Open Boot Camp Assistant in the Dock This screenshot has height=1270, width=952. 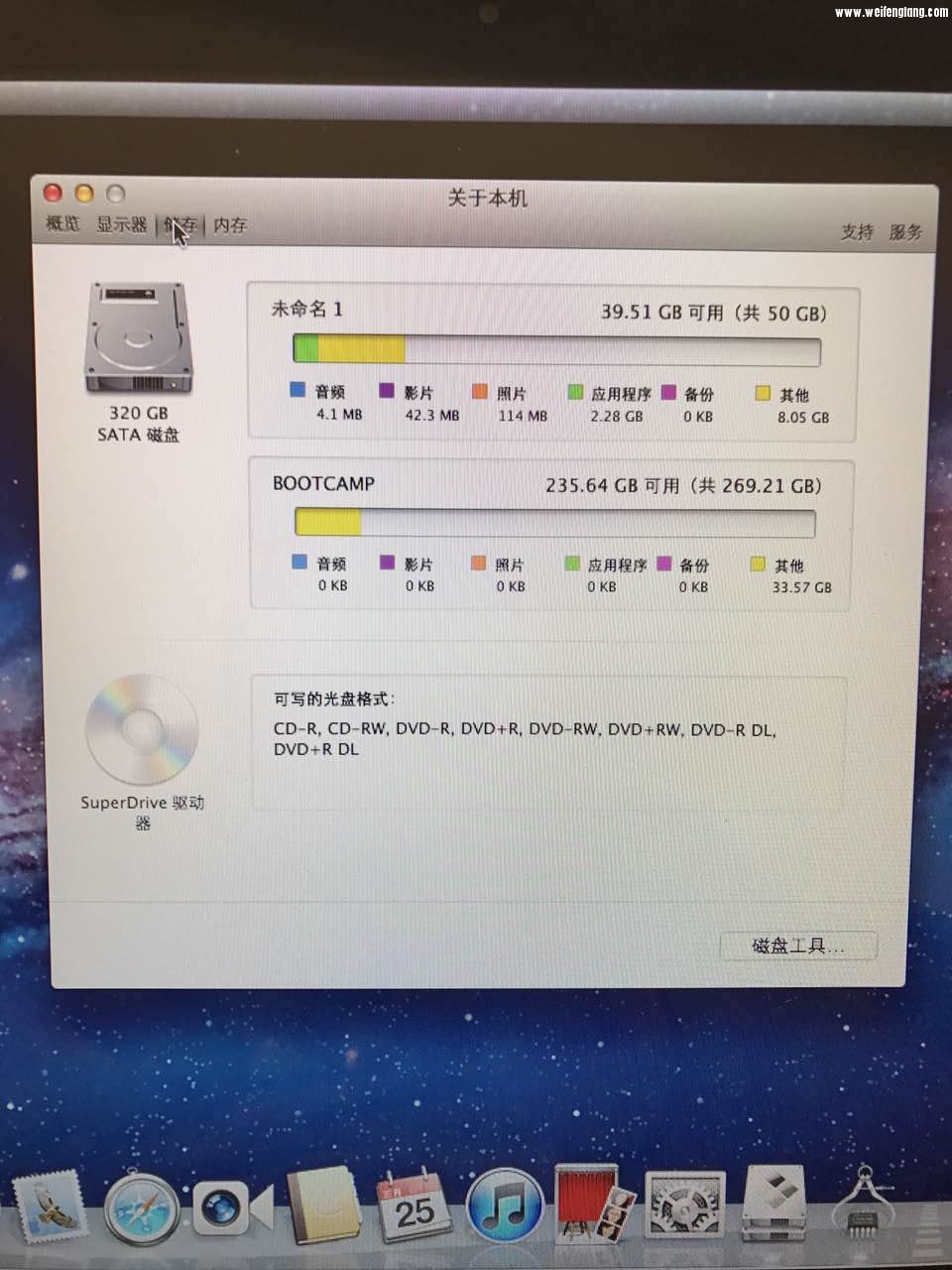(773, 1204)
